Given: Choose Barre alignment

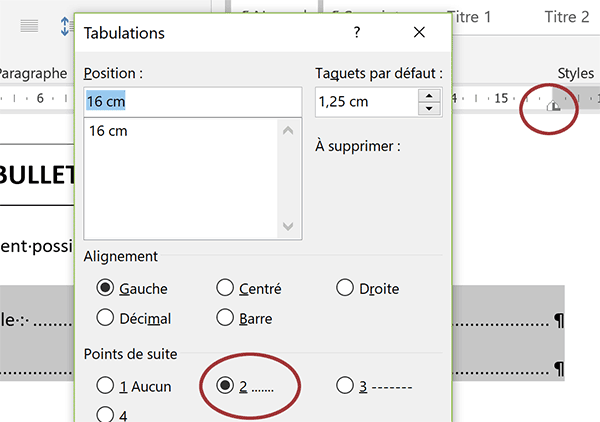Looking at the screenshot, I should tap(225, 318).
